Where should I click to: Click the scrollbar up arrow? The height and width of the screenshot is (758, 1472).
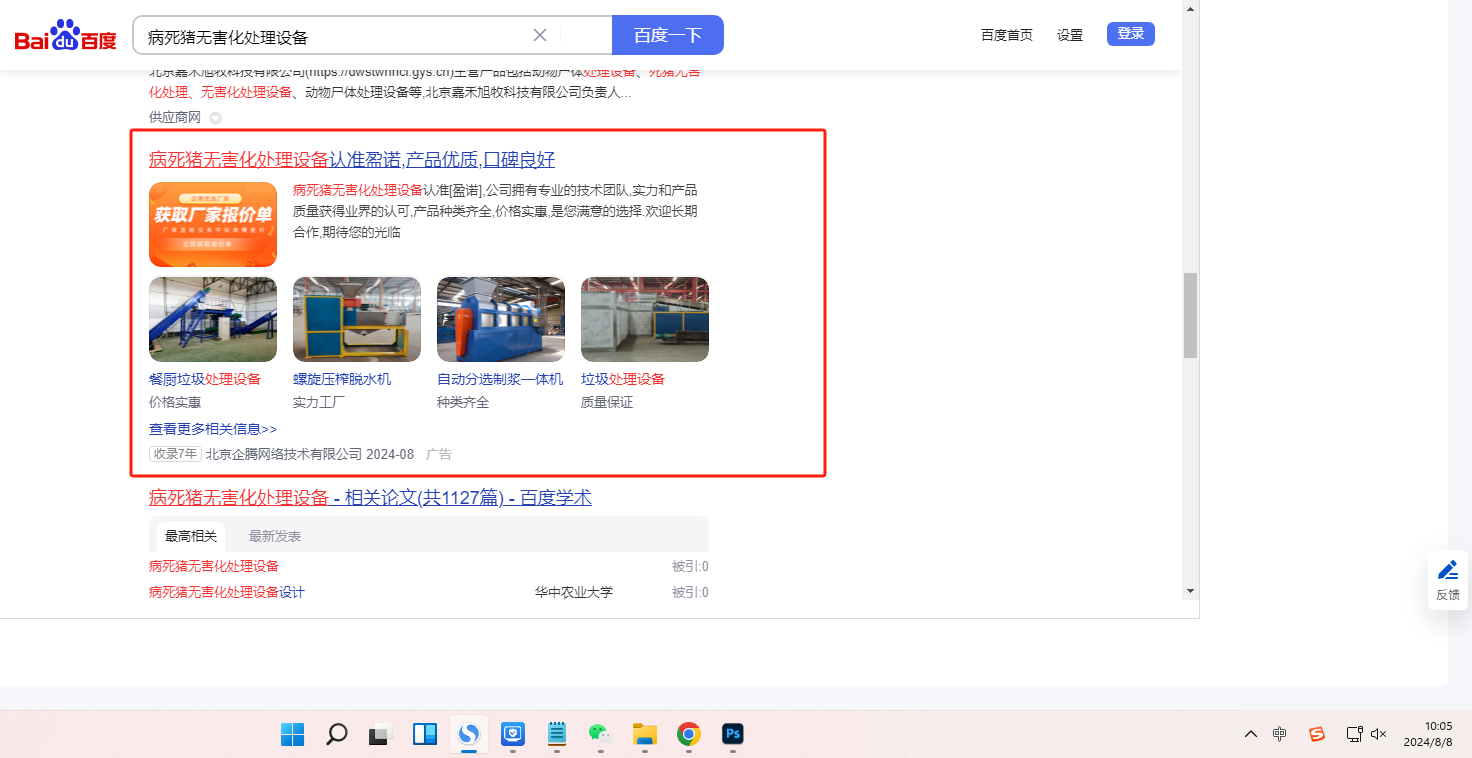pos(1190,8)
